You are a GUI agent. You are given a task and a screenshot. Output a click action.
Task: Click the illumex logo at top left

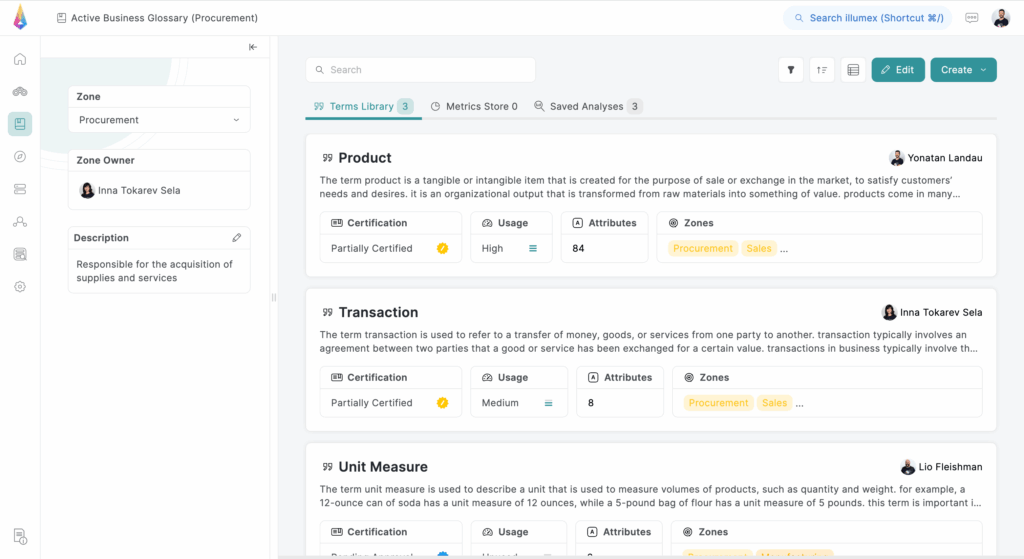pyautogui.click(x=20, y=18)
